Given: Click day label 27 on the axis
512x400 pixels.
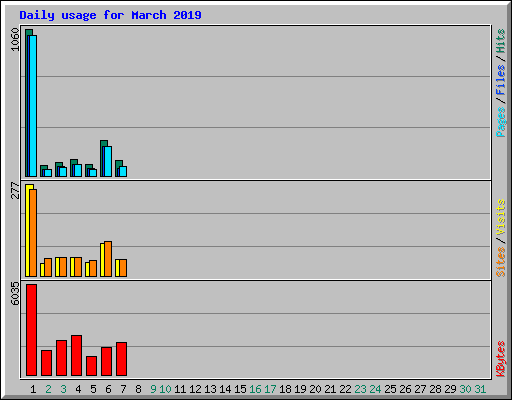Looking at the screenshot, I should click(420, 389).
